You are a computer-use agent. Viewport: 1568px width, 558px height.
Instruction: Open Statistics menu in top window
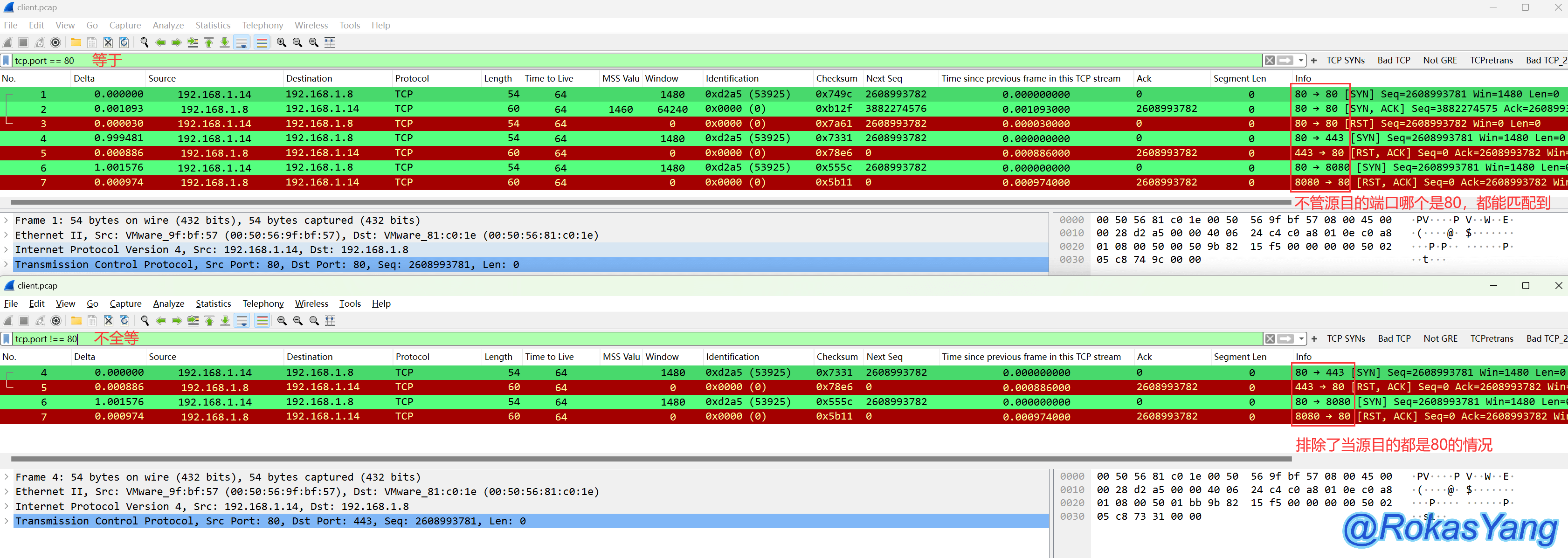coord(213,26)
